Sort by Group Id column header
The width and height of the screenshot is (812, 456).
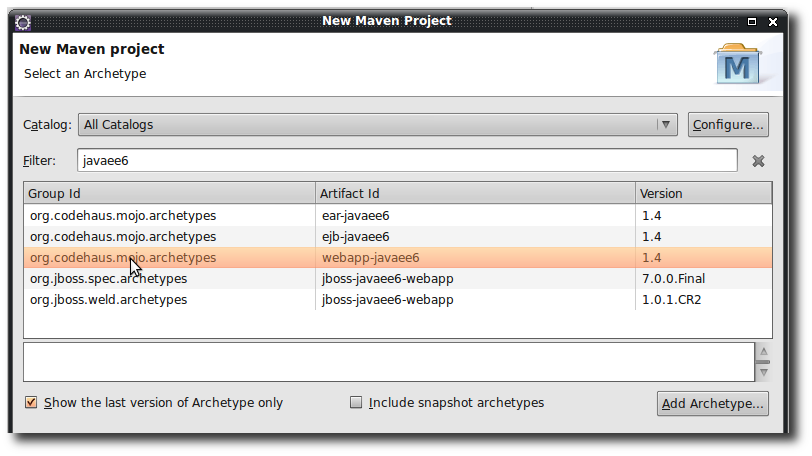click(169, 193)
